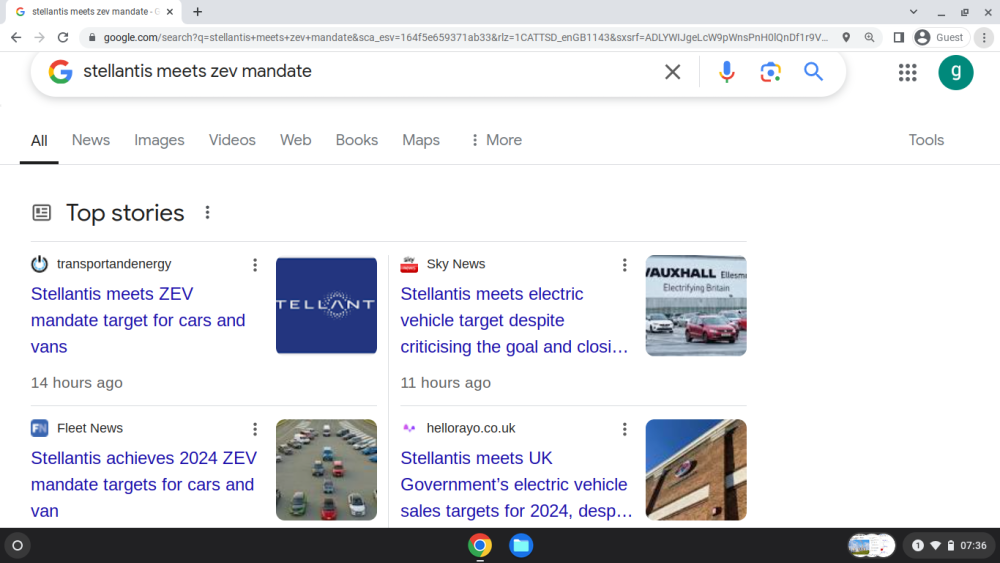
Task: Click the hellorayo.co.uk source name
Action: [471, 428]
